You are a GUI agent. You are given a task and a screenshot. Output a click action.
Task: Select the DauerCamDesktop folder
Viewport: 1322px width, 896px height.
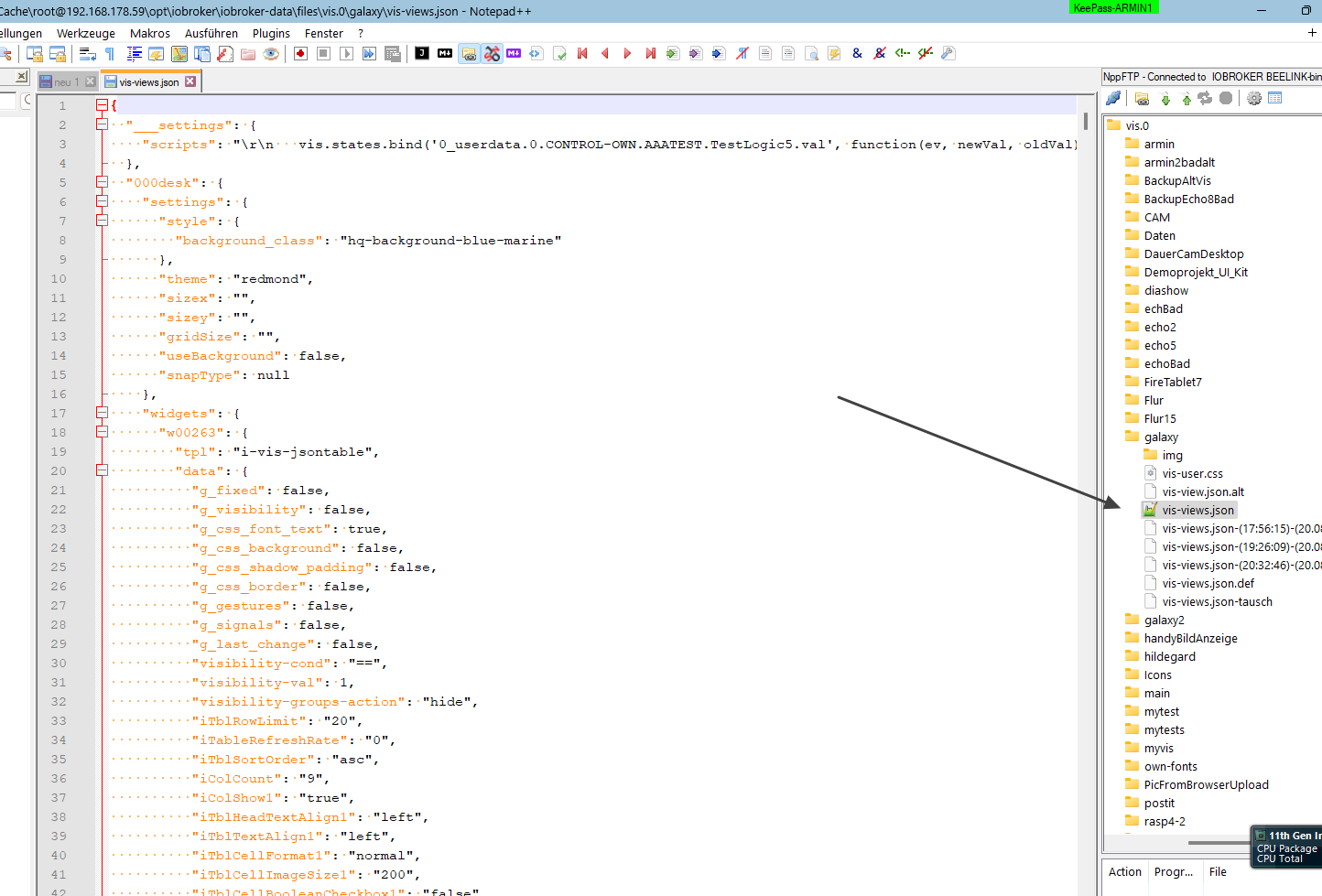[1194, 254]
